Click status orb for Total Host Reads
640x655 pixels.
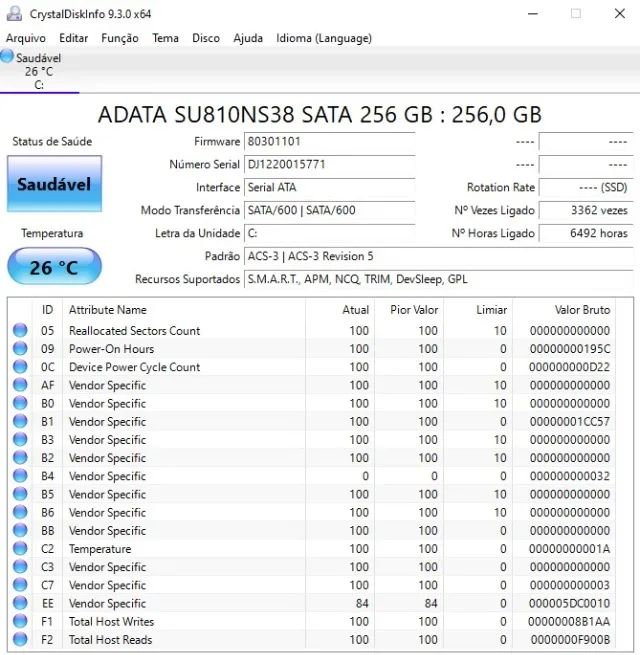pos(20,639)
